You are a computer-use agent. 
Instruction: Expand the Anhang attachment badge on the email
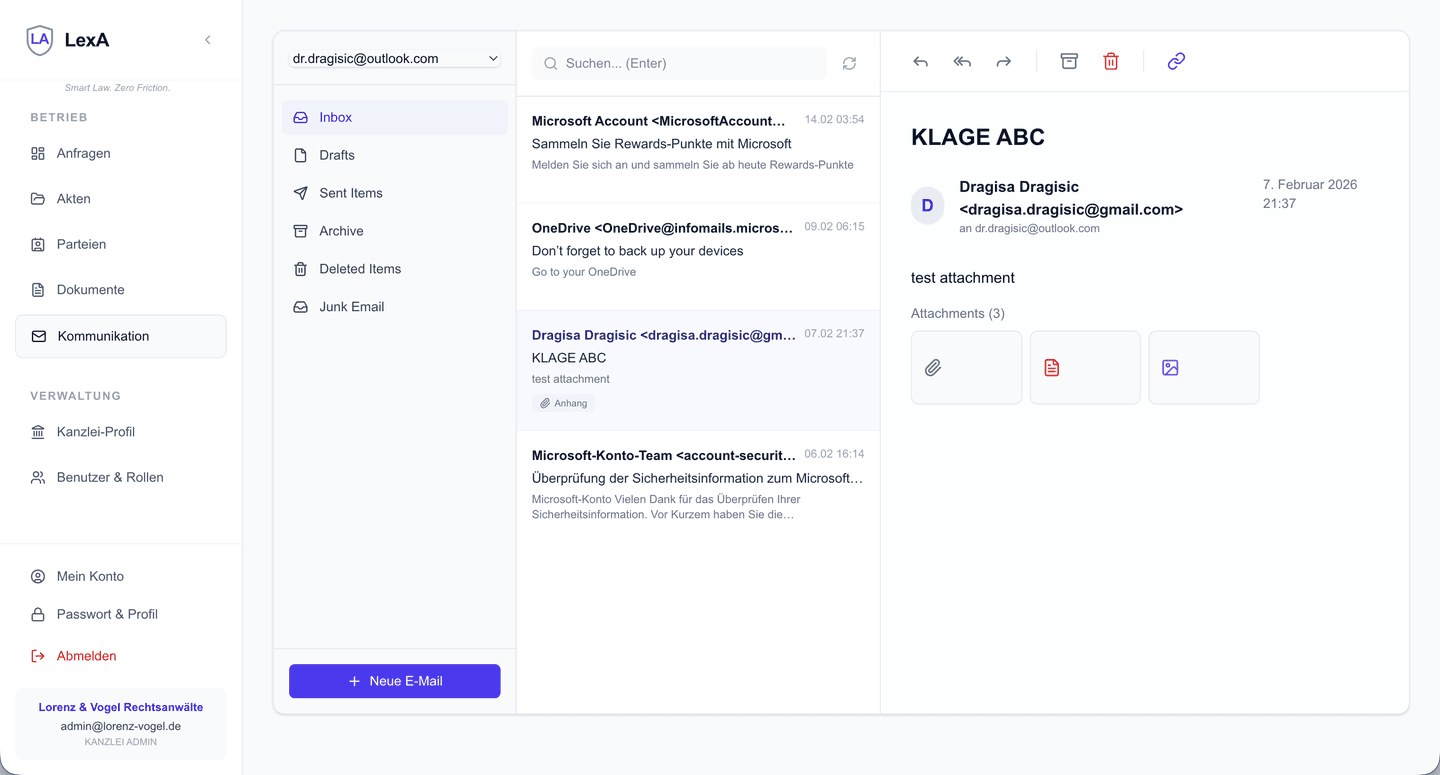click(563, 402)
